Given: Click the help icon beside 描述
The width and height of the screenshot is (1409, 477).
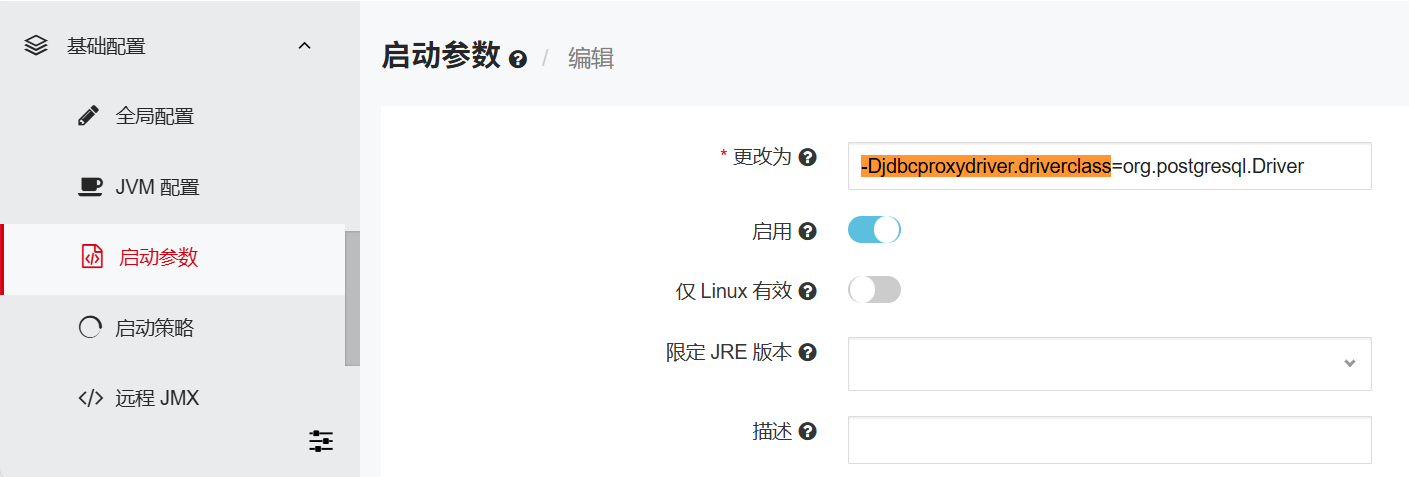Looking at the screenshot, I should (808, 431).
